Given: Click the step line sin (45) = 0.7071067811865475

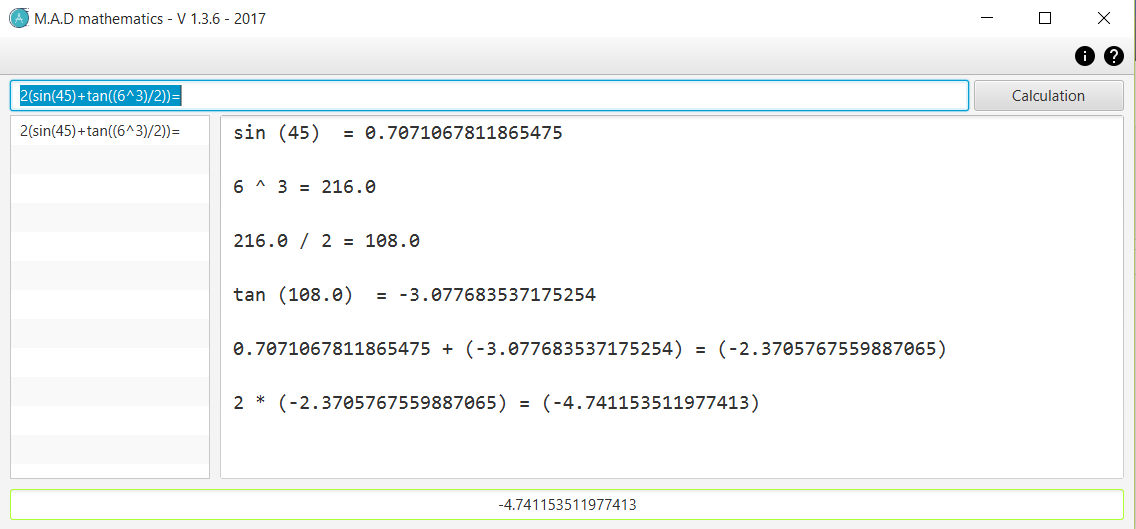Looking at the screenshot, I should coord(398,133).
